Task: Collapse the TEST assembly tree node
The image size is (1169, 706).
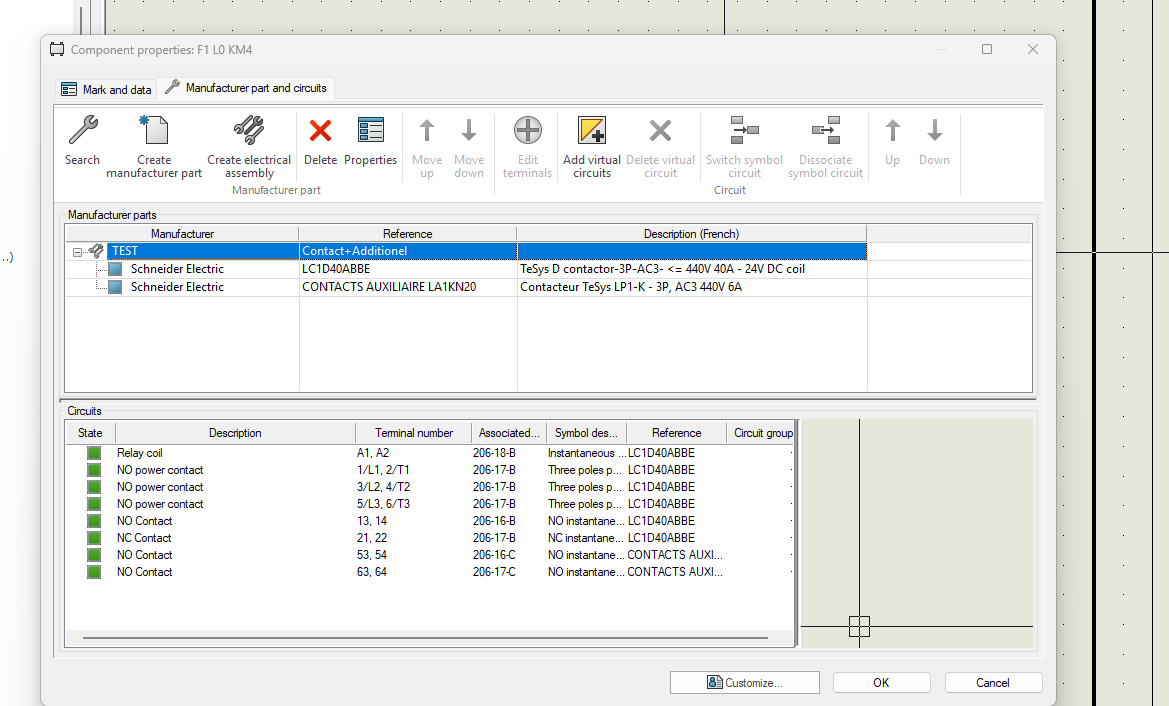Action: point(77,252)
